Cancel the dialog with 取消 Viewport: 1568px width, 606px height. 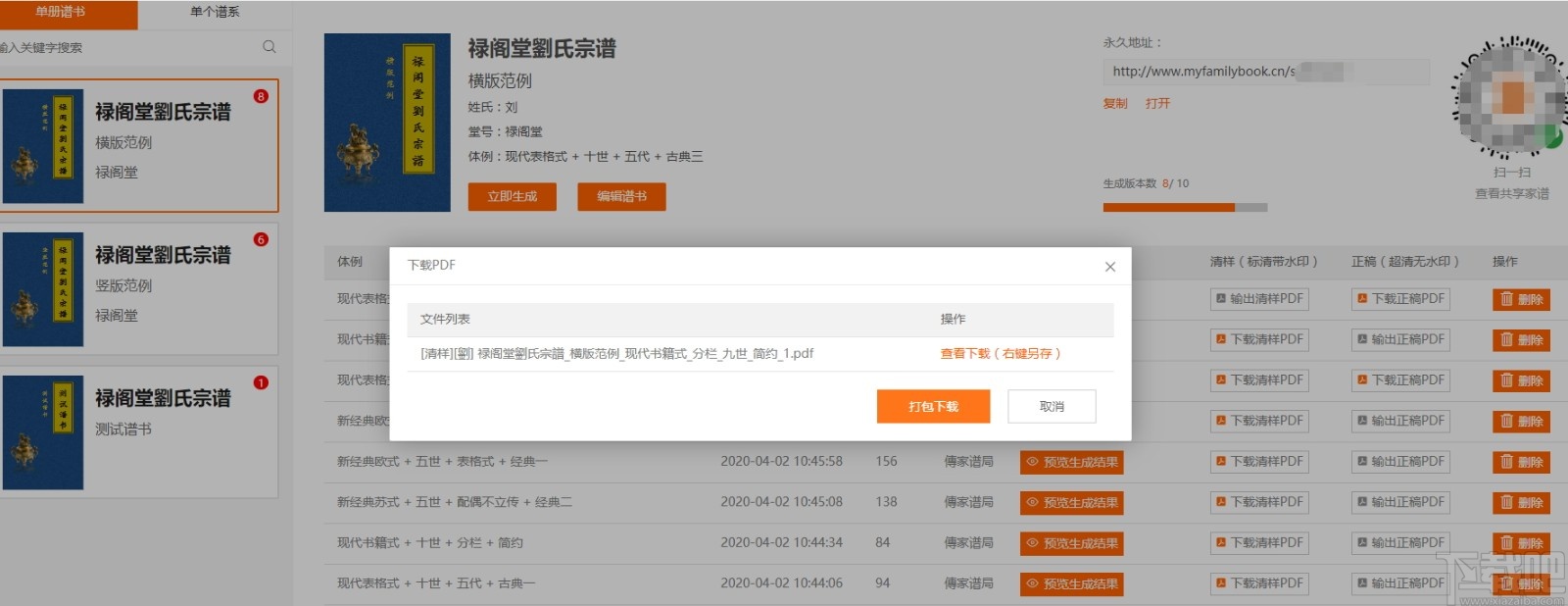tap(1052, 406)
